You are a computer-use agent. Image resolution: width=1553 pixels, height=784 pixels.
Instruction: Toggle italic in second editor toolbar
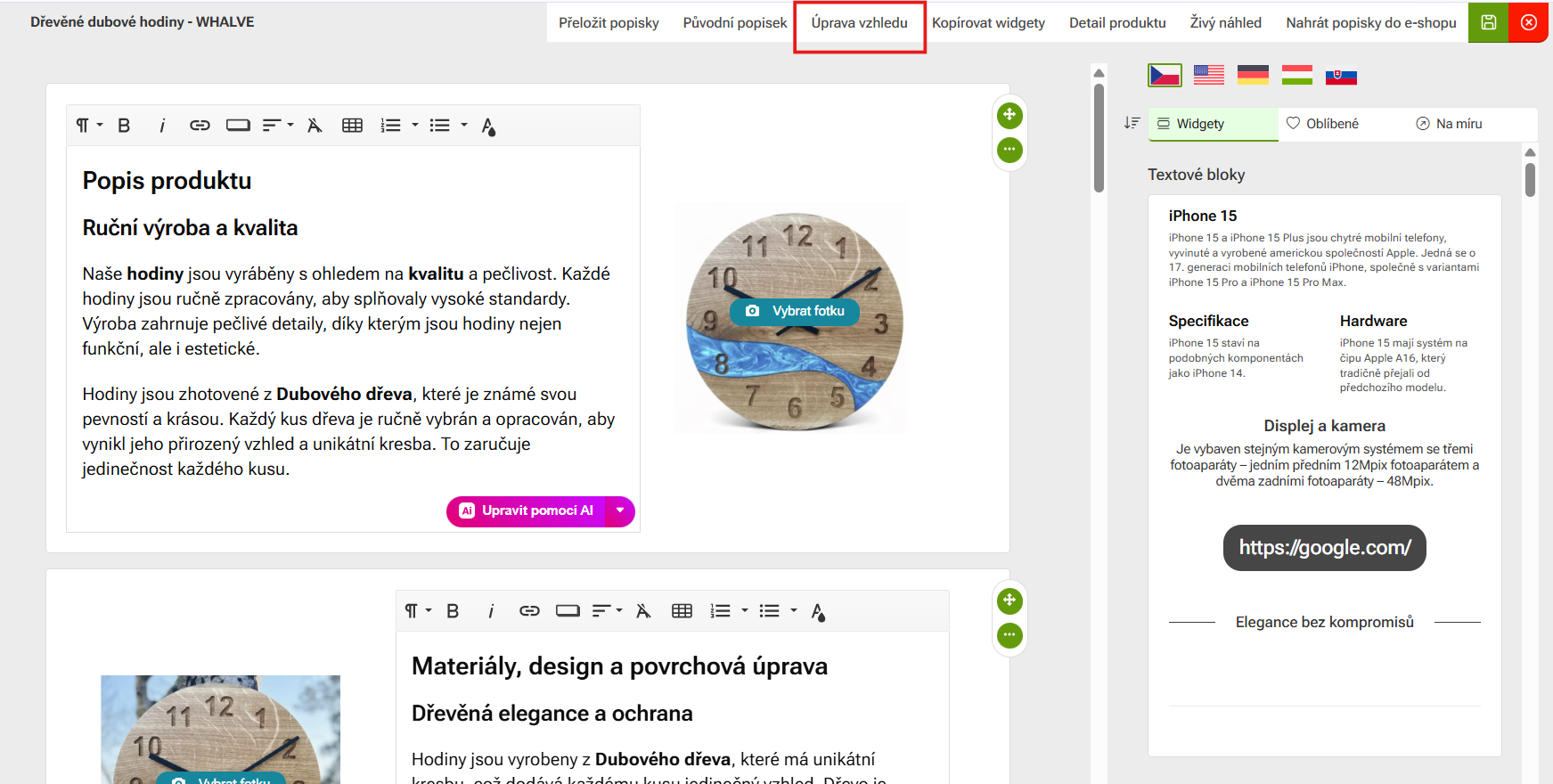491,611
